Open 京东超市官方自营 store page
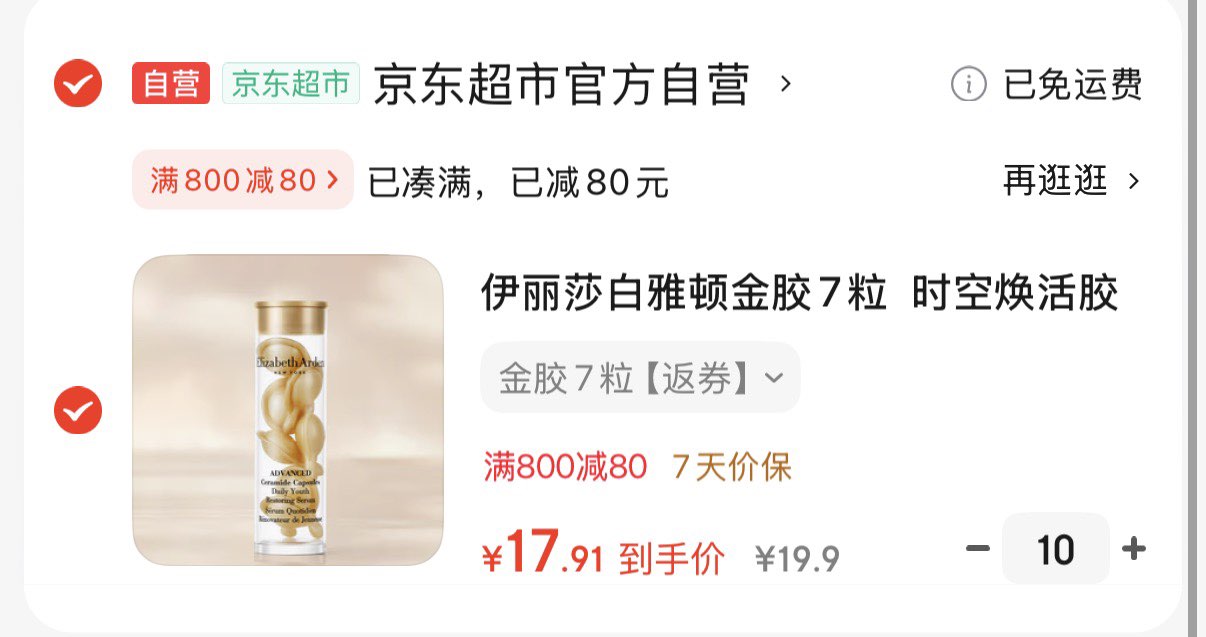The image size is (1206, 637). (x=562, y=85)
